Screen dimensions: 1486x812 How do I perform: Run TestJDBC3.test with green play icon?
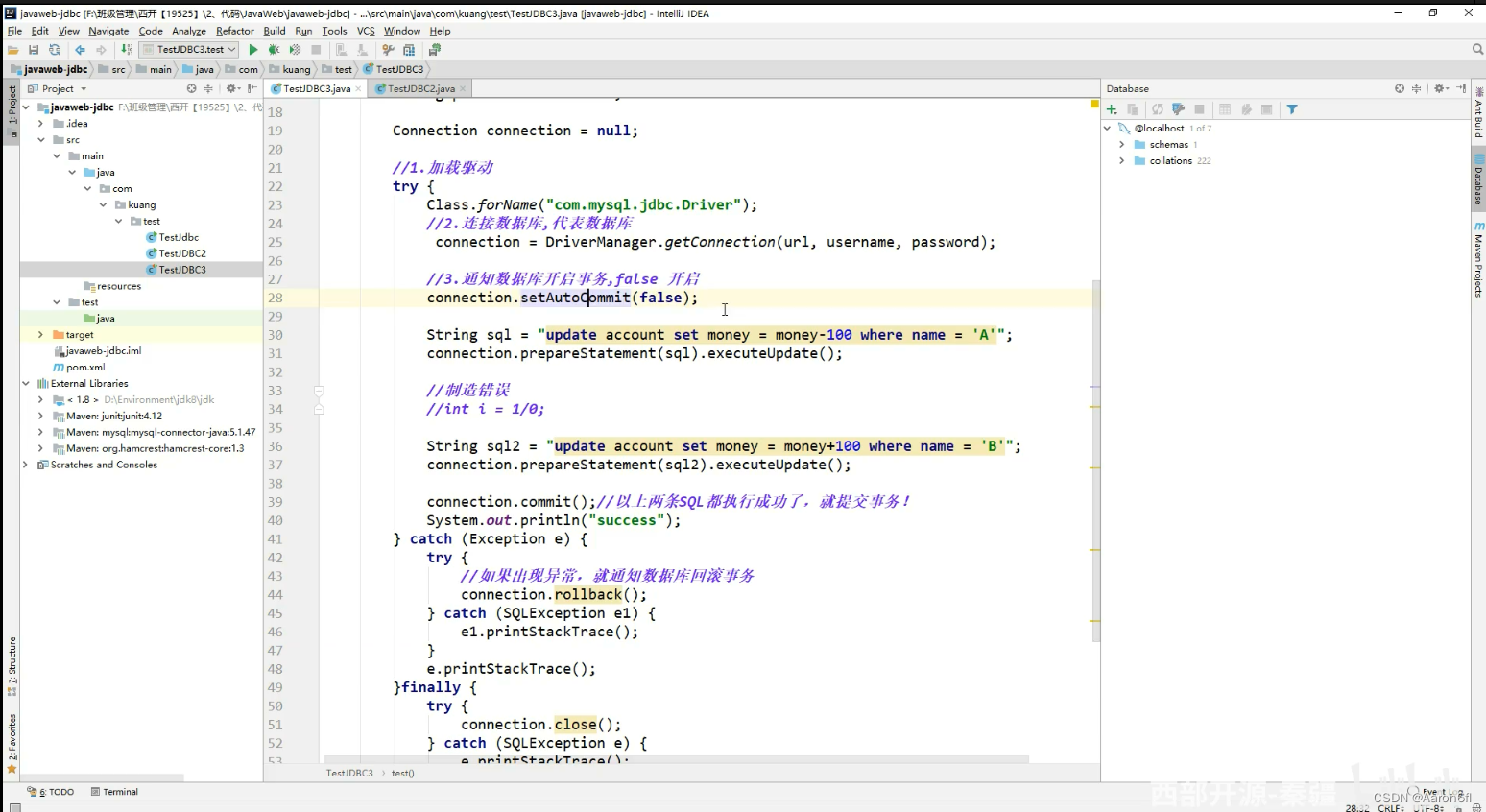(253, 50)
